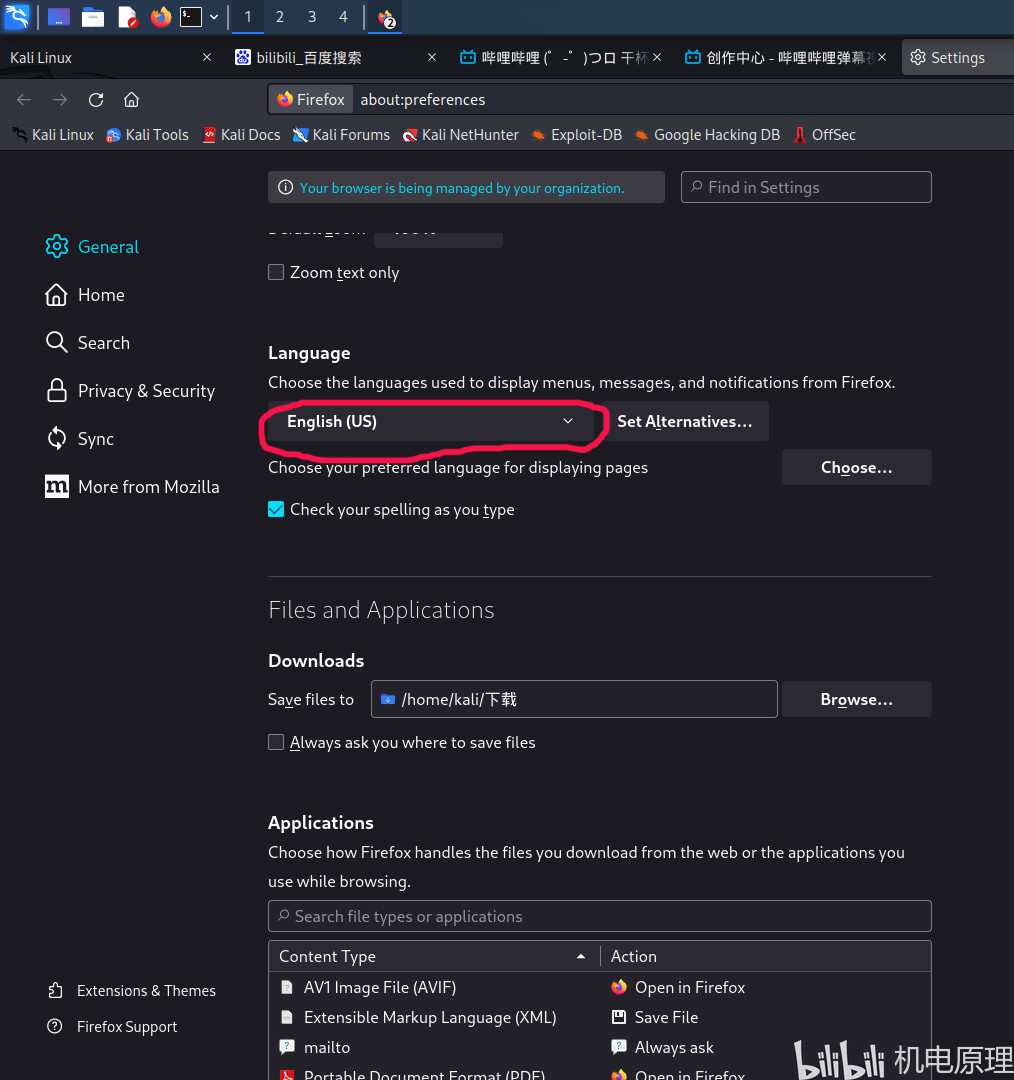Click the Firefox identity badge in address bar
The width and height of the screenshot is (1014, 1080).
click(x=311, y=99)
